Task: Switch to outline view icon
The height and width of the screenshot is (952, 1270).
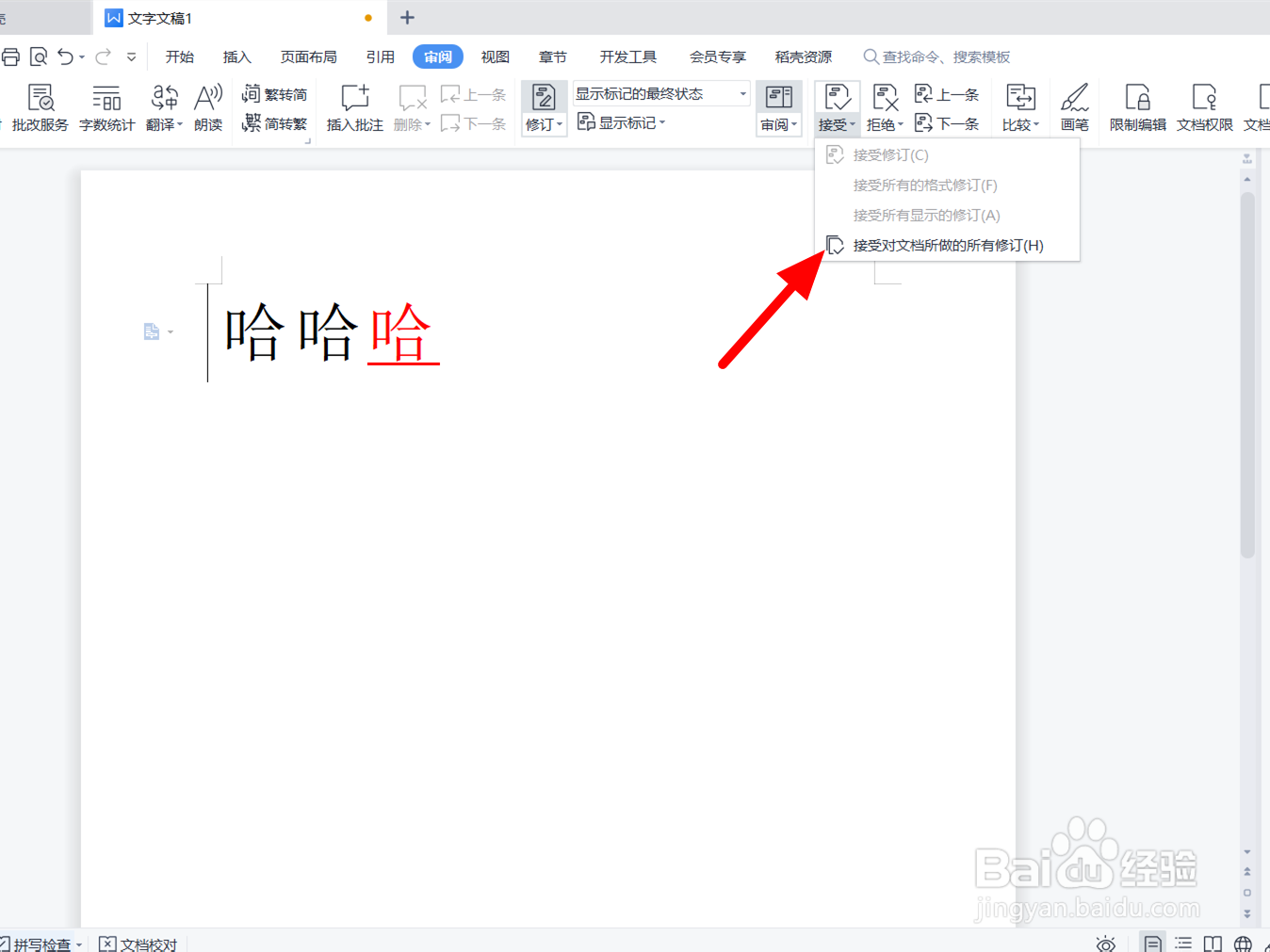Action: pyautogui.click(x=1183, y=944)
